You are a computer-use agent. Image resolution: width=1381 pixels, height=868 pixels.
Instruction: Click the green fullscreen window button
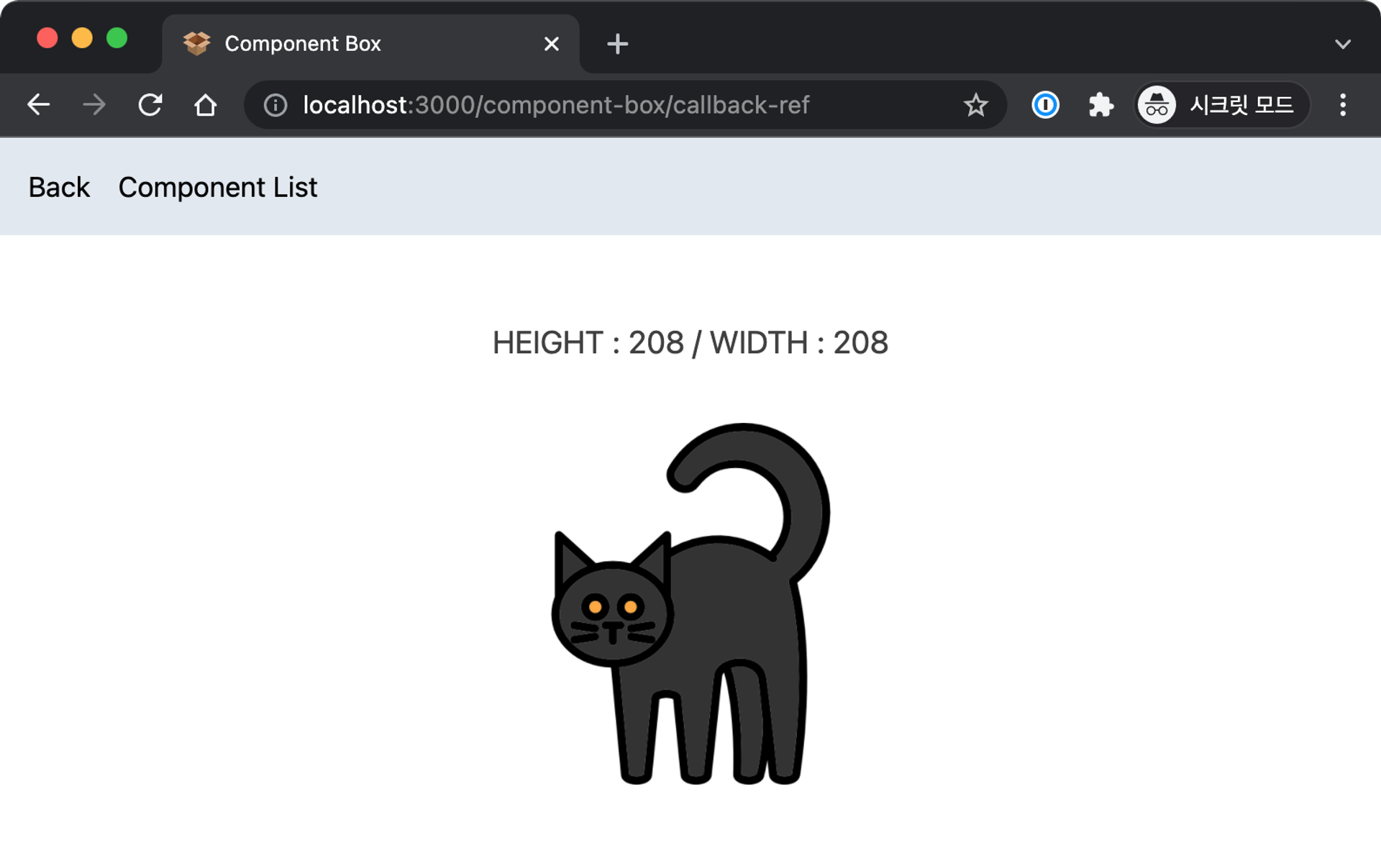click(117, 37)
